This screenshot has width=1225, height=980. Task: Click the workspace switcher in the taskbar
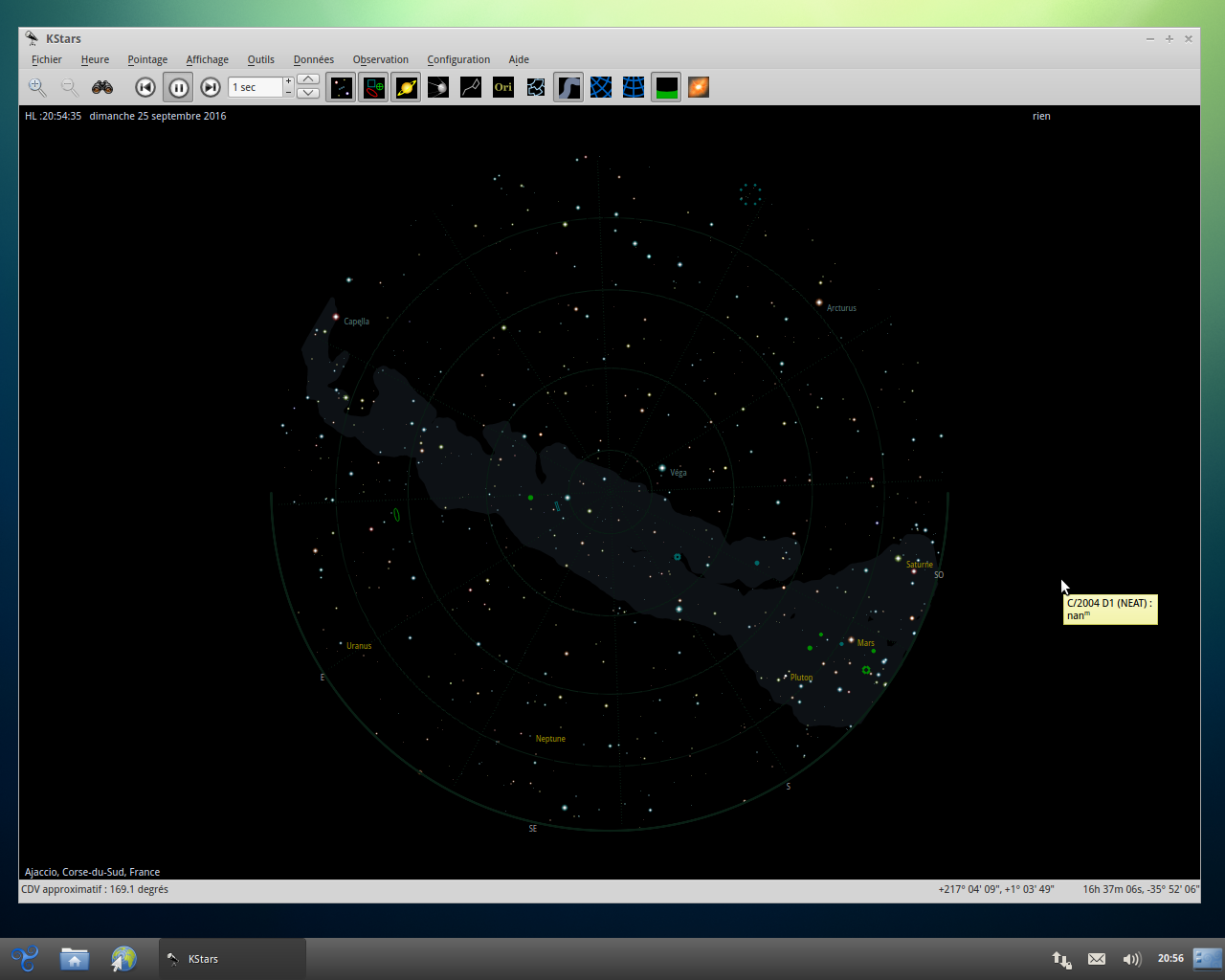click(1208, 958)
